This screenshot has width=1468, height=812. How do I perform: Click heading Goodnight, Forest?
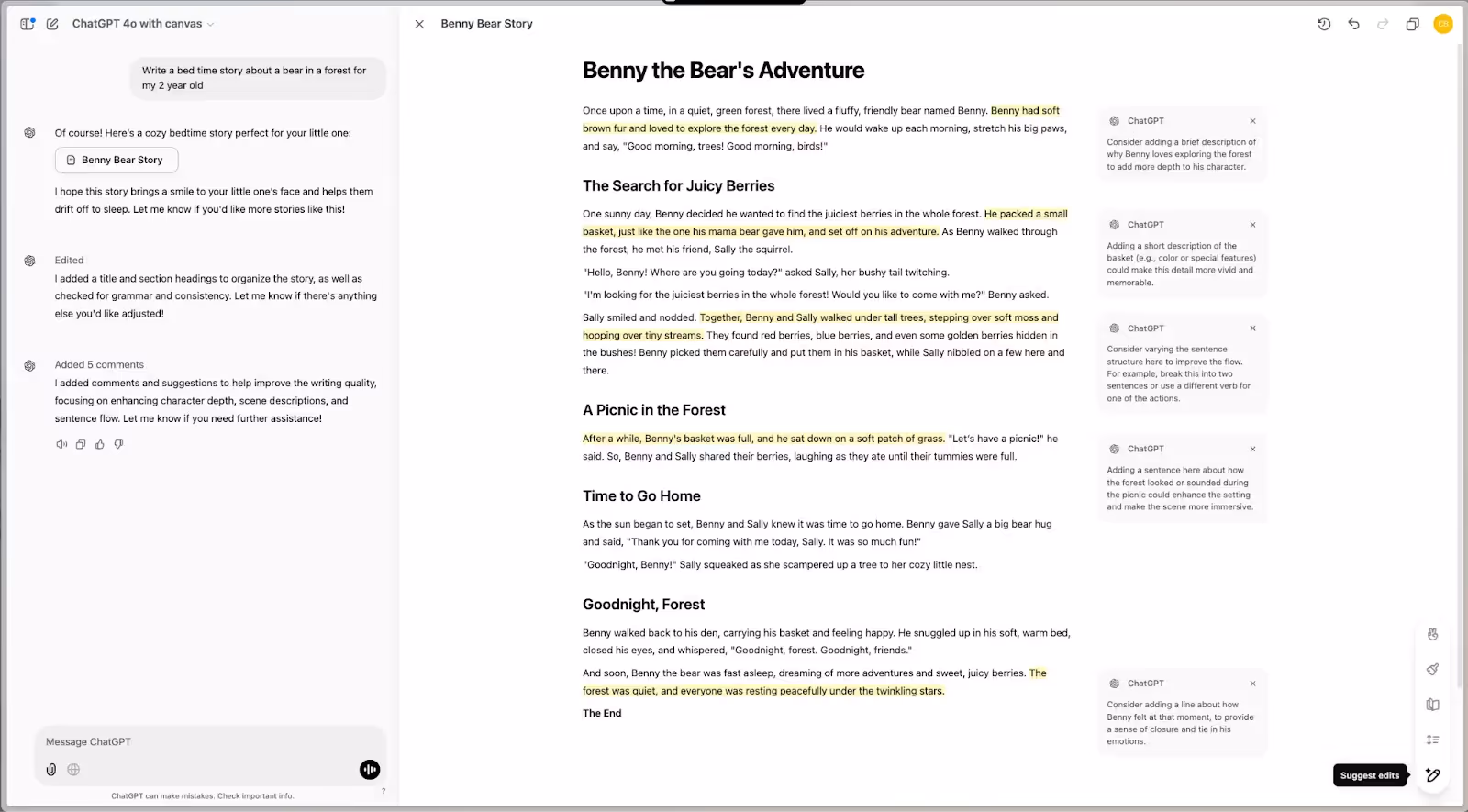click(x=643, y=605)
